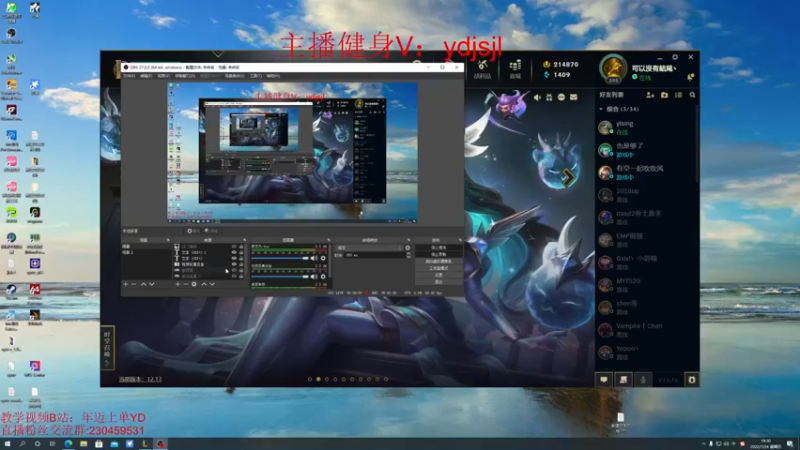
Task: Open Settings (设置) button in OBS controls
Action: tap(438, 274)
